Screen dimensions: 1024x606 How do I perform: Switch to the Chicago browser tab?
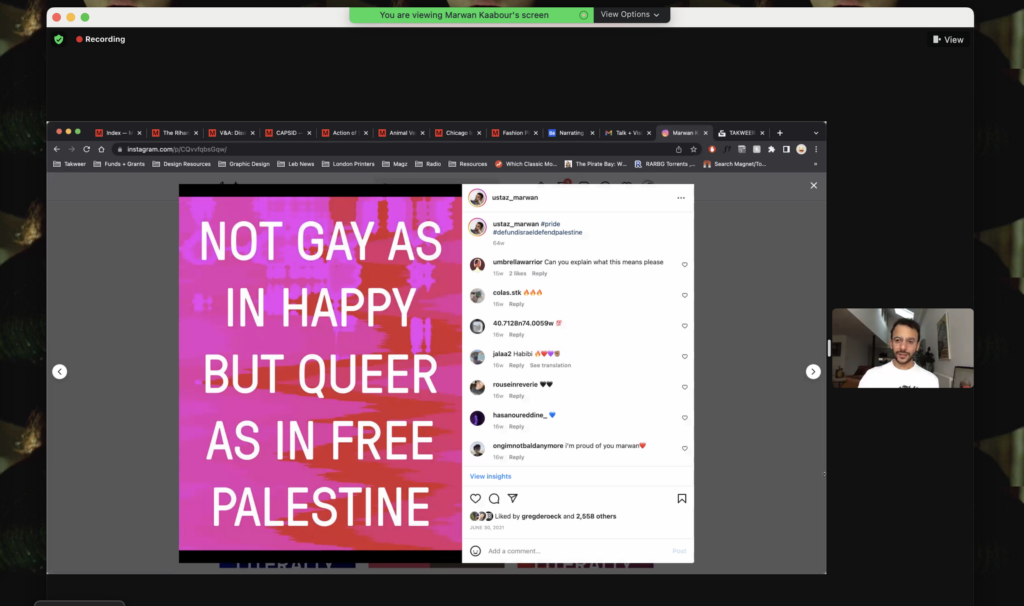456,133
